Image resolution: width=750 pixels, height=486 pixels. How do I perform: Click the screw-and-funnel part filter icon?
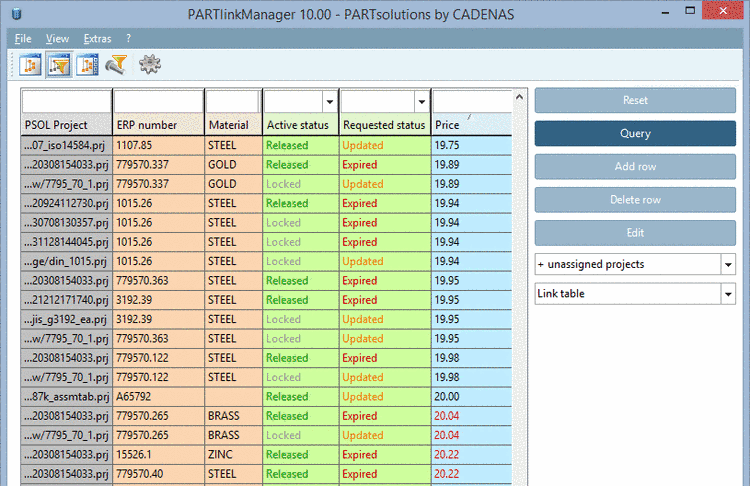[x=116, y=65]
